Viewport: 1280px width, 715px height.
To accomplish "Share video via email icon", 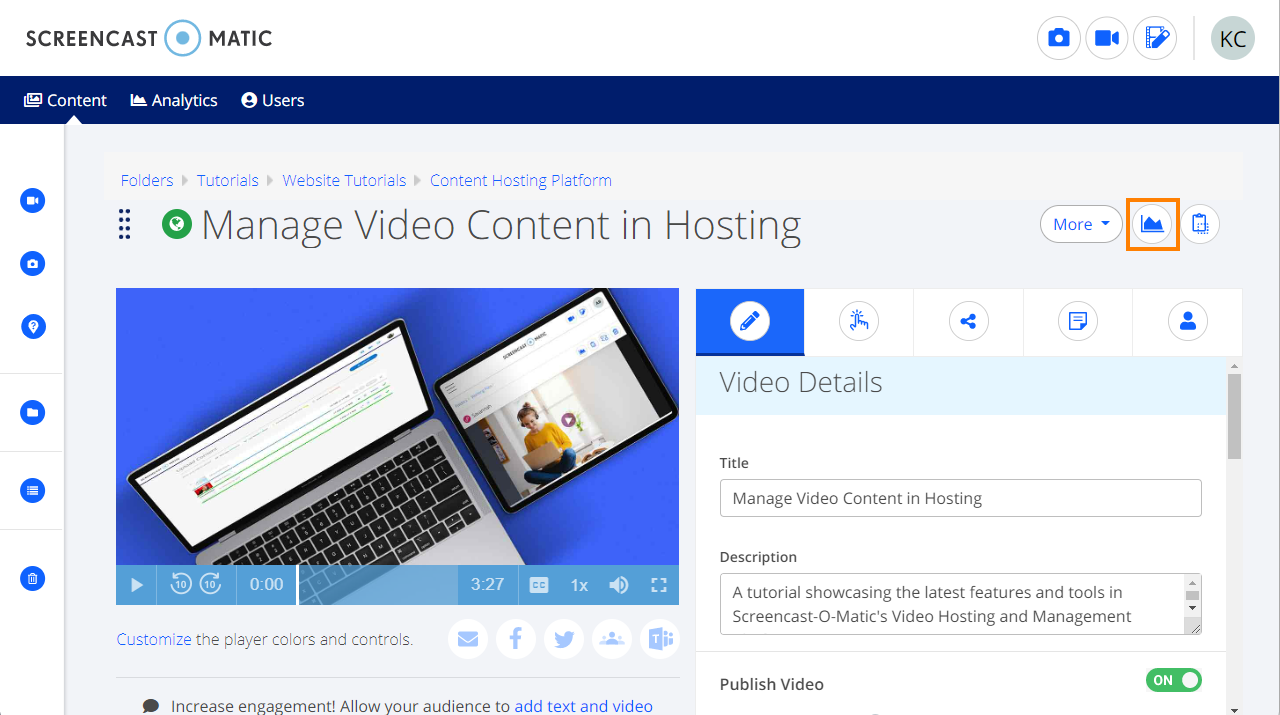I will pyautogui.click(x=468, y=639).
